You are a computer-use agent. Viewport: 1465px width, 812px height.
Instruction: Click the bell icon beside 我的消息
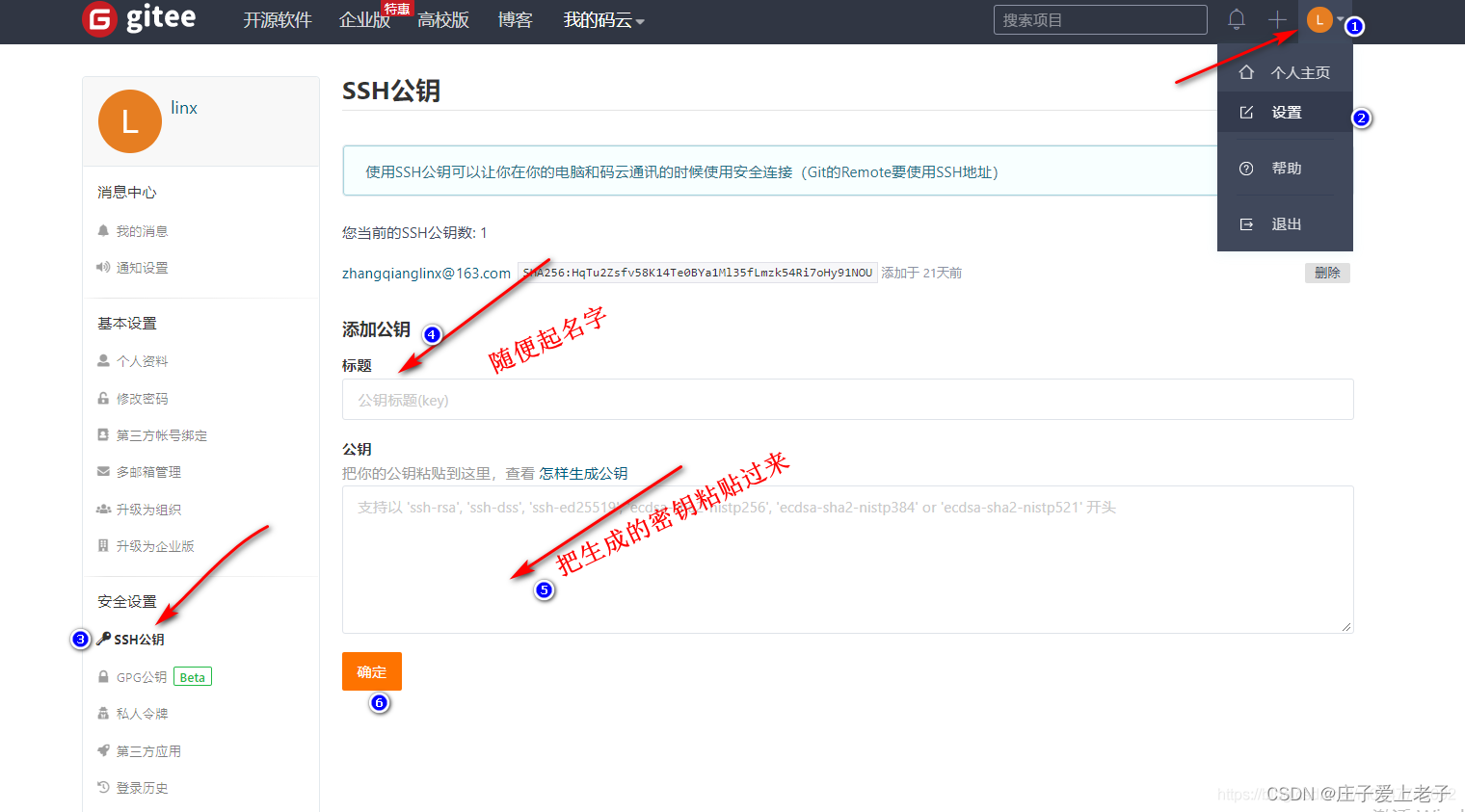click(x=103, y=230)
